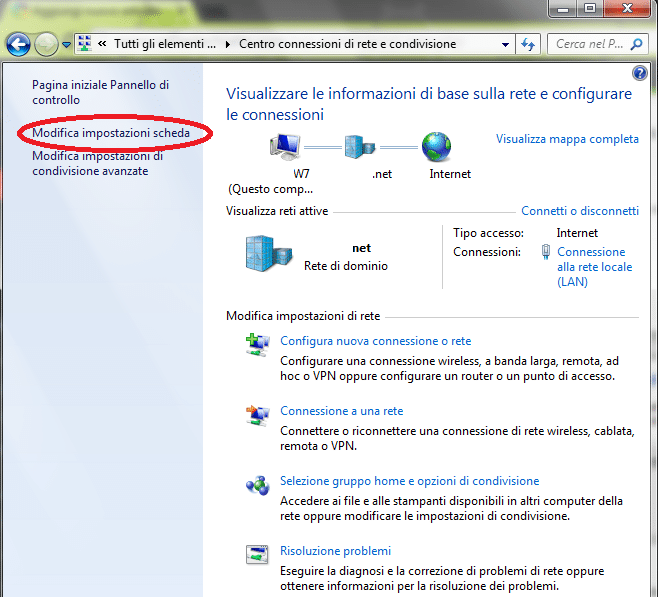
Task: Click the greyed-out Forward arrow button
Action: point(46,44)
